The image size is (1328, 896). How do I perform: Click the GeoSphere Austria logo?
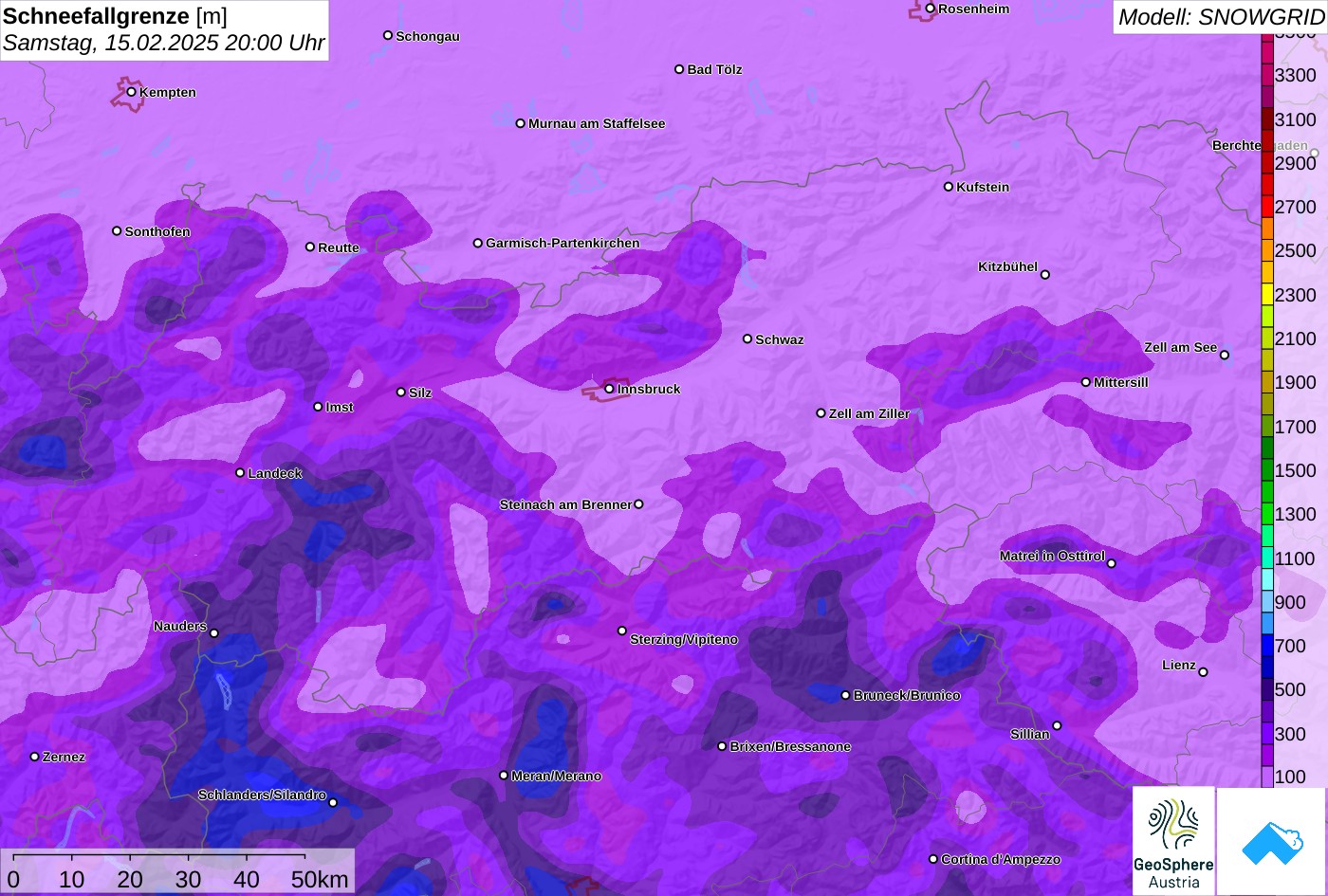click(x=1173, y=841)
